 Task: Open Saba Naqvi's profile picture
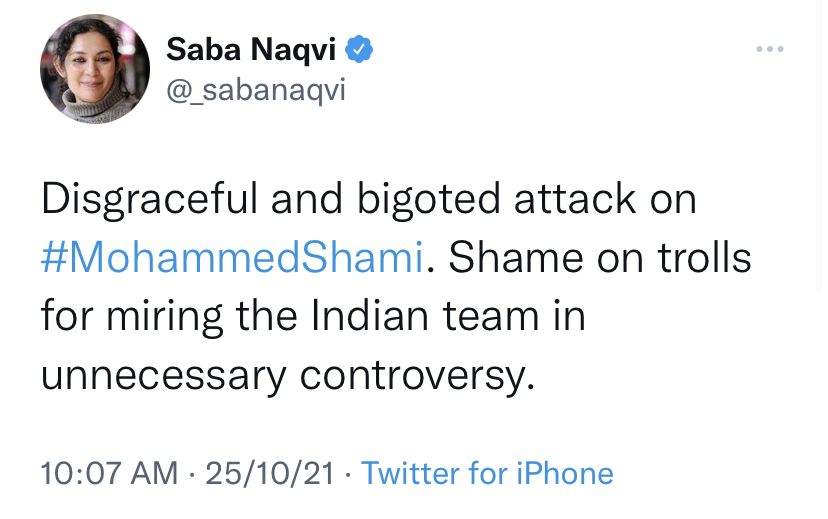(x=95, y=70)
